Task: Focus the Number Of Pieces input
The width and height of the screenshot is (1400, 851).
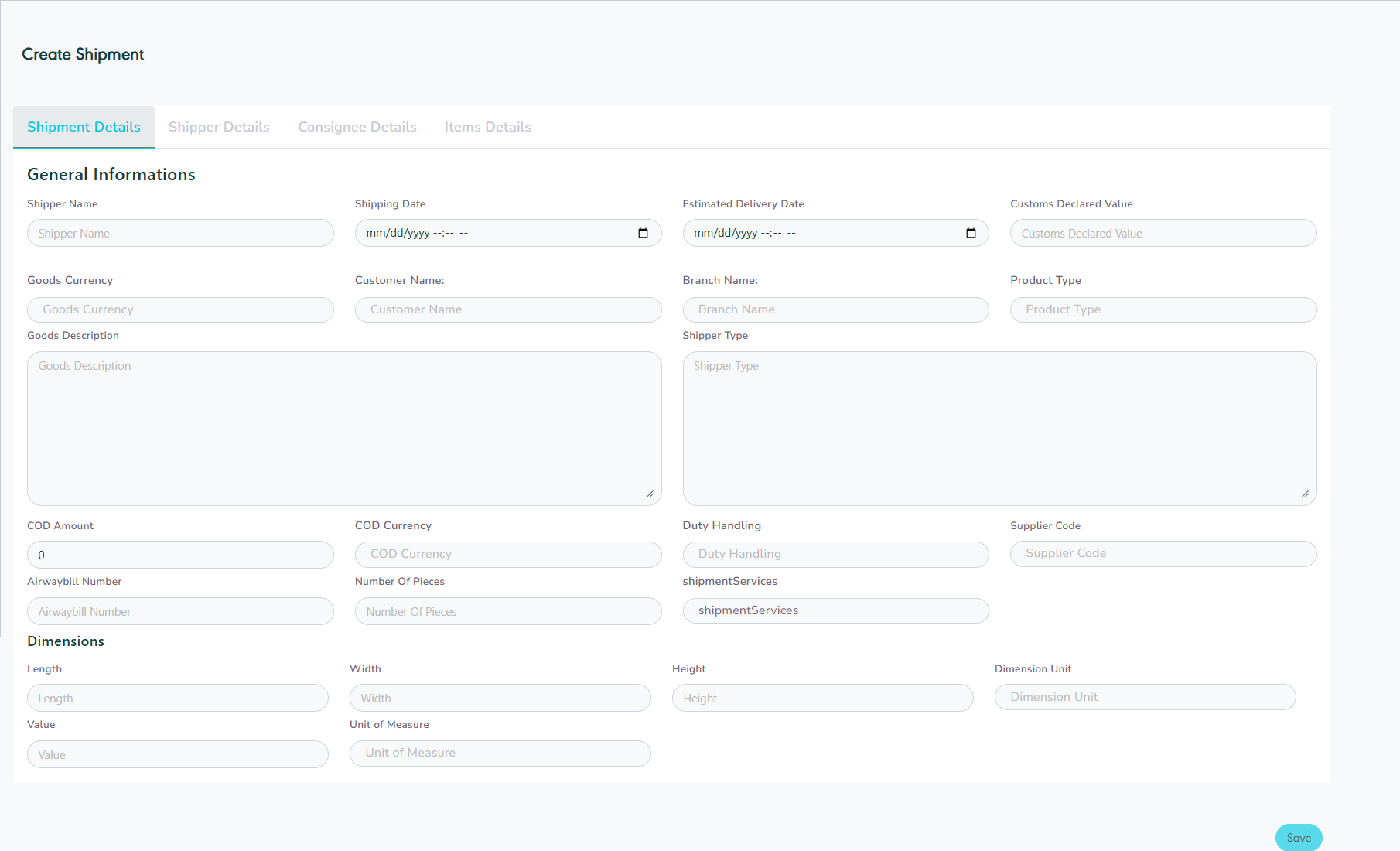Action: (x=508, y=611)
